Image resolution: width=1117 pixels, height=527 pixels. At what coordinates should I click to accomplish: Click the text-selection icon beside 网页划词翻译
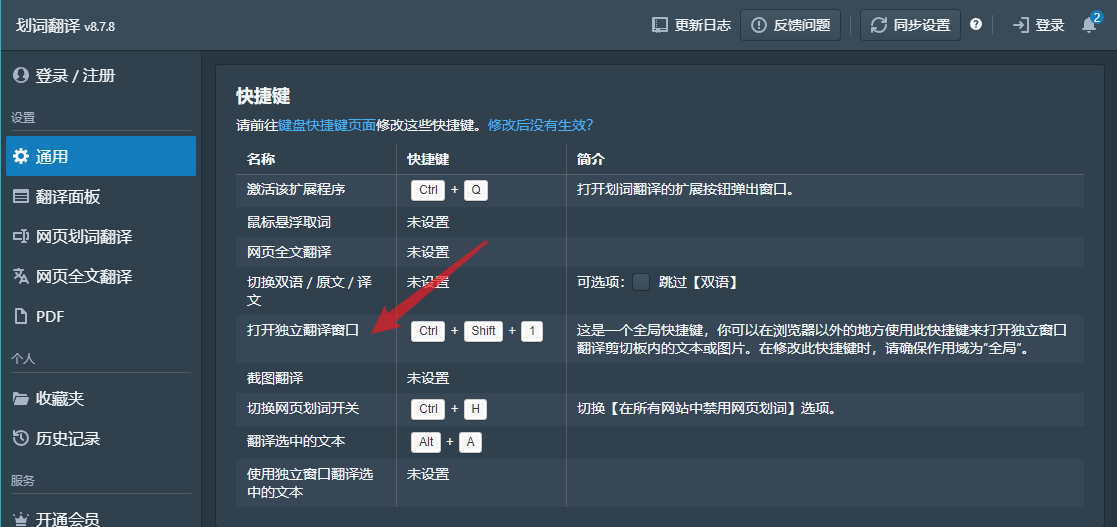[x=21, y=236]
